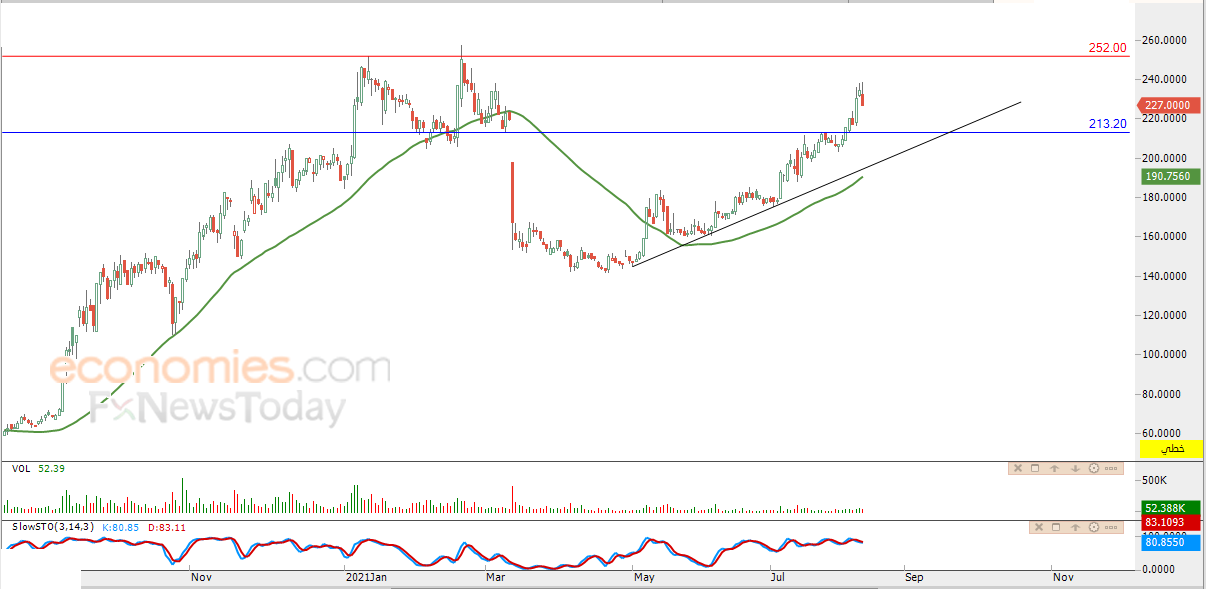
Task: Select the red 252.00 resistance line label
Action: point(1107,47)
